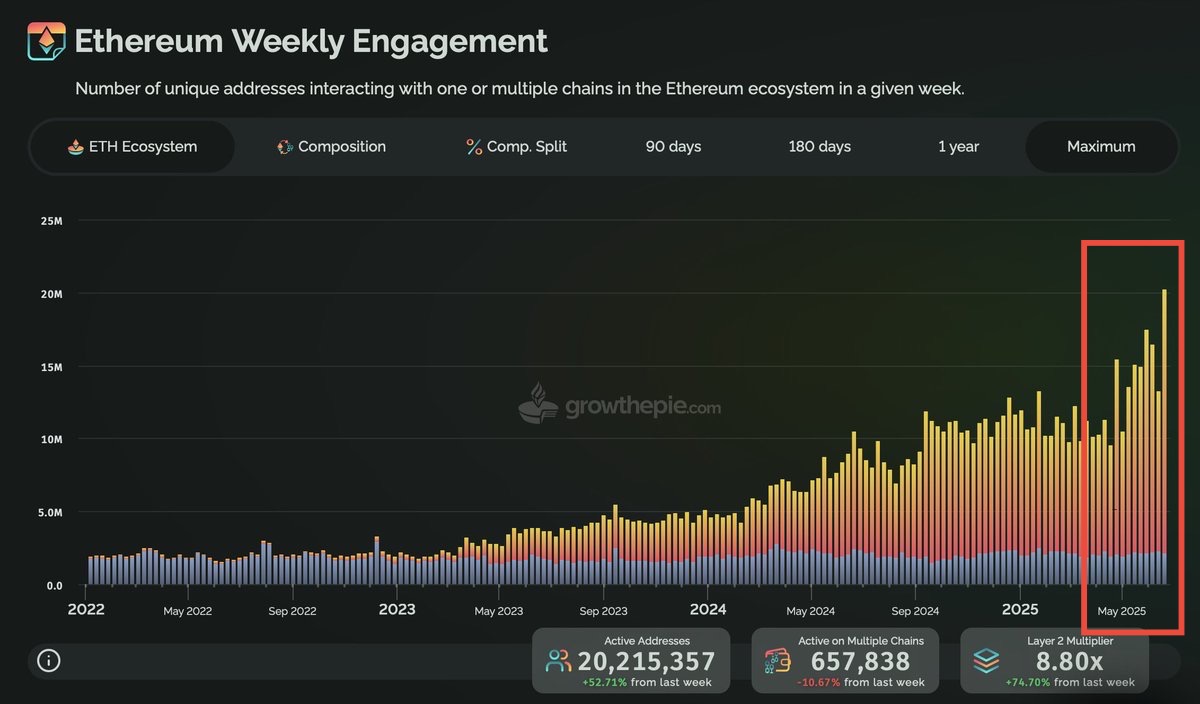Image resolution: width=1200 pixels, height=704 pixels.
Task: Set timeframe to 1 year
Action: (958, 147)
